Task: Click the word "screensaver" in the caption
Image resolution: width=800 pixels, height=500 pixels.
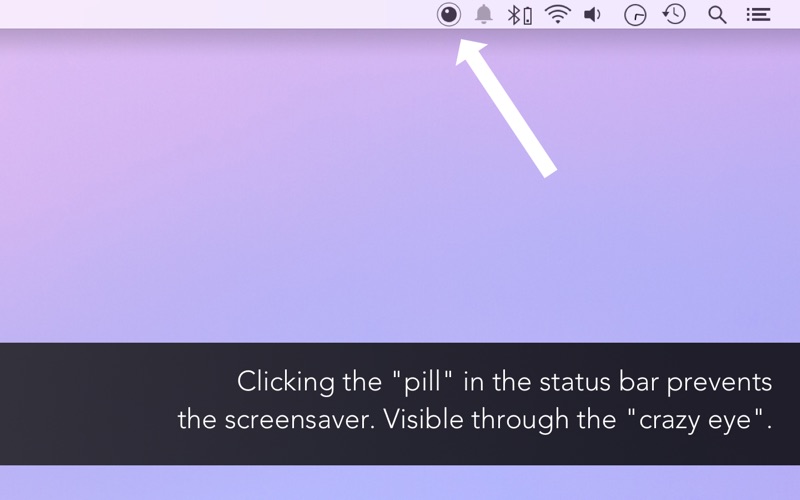Action: tap(300, 420)
